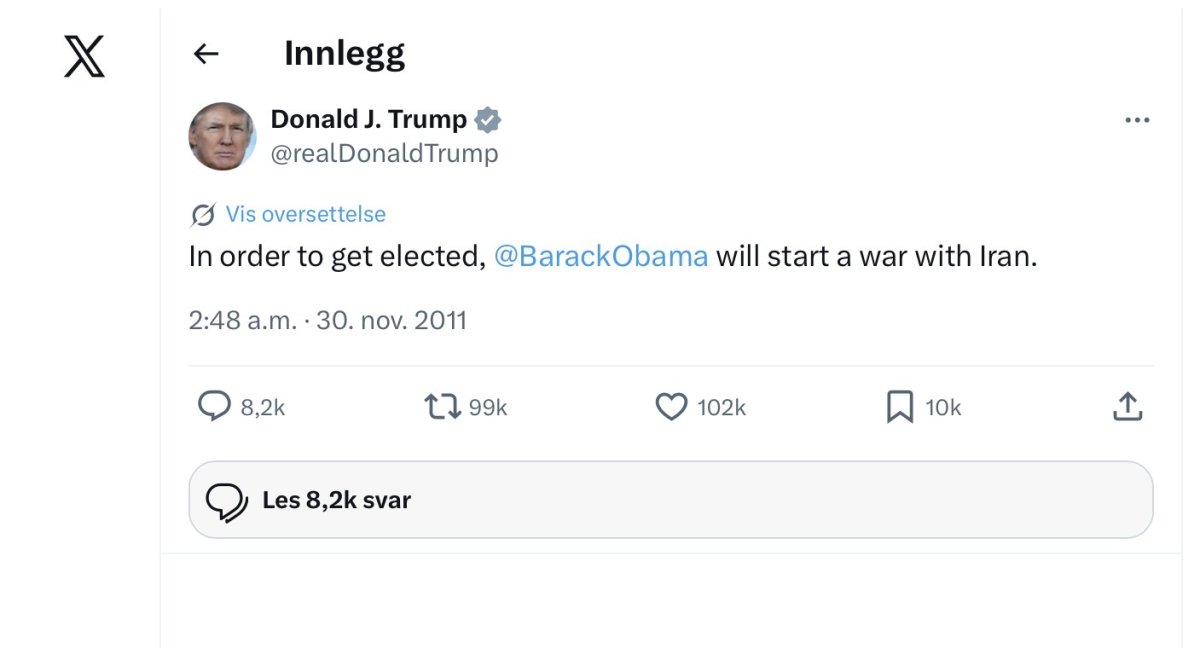This screenshot has height=648, width=1200.
Task: View the 102k likes count
Action: coord(721,407)
